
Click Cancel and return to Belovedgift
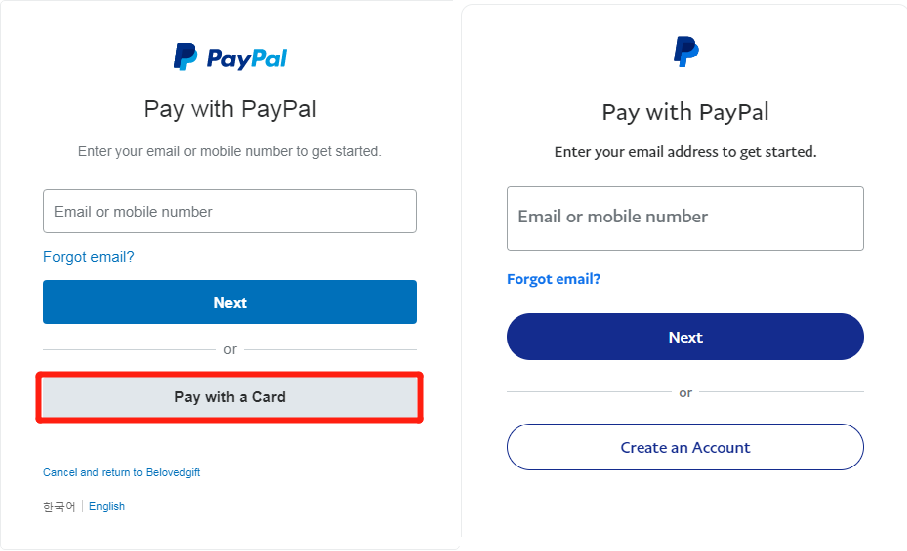click(121, 472)
